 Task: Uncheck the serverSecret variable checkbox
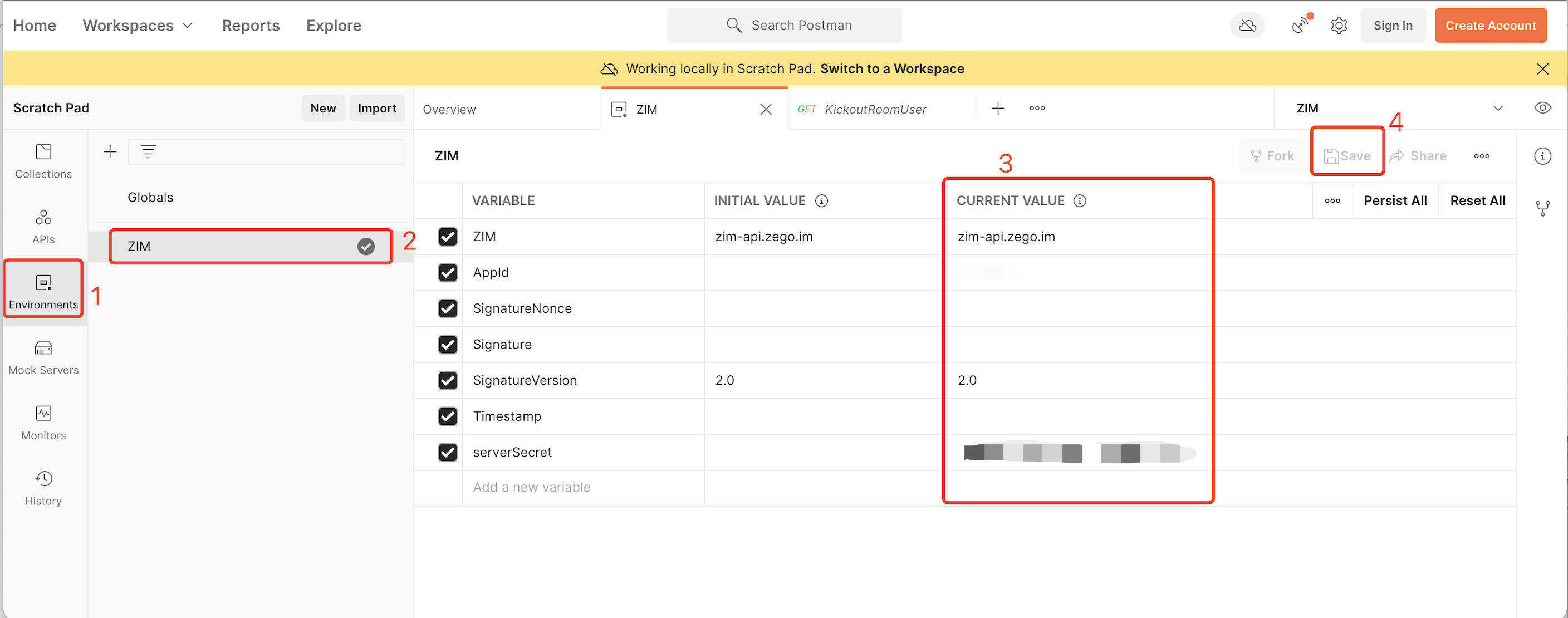(x=447, y=452)
